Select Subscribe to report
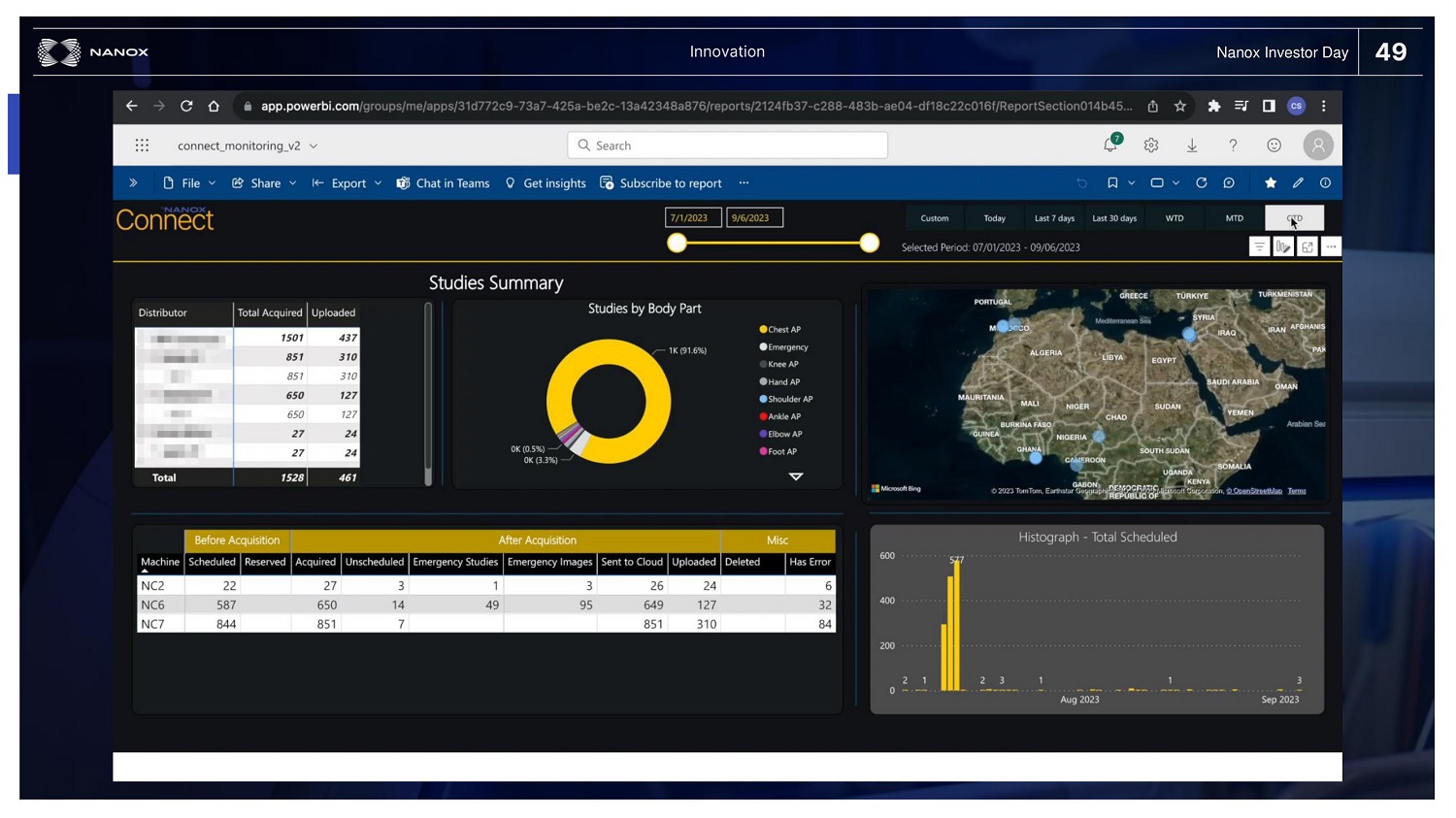 pyautogui.click(x=661, y=183)
